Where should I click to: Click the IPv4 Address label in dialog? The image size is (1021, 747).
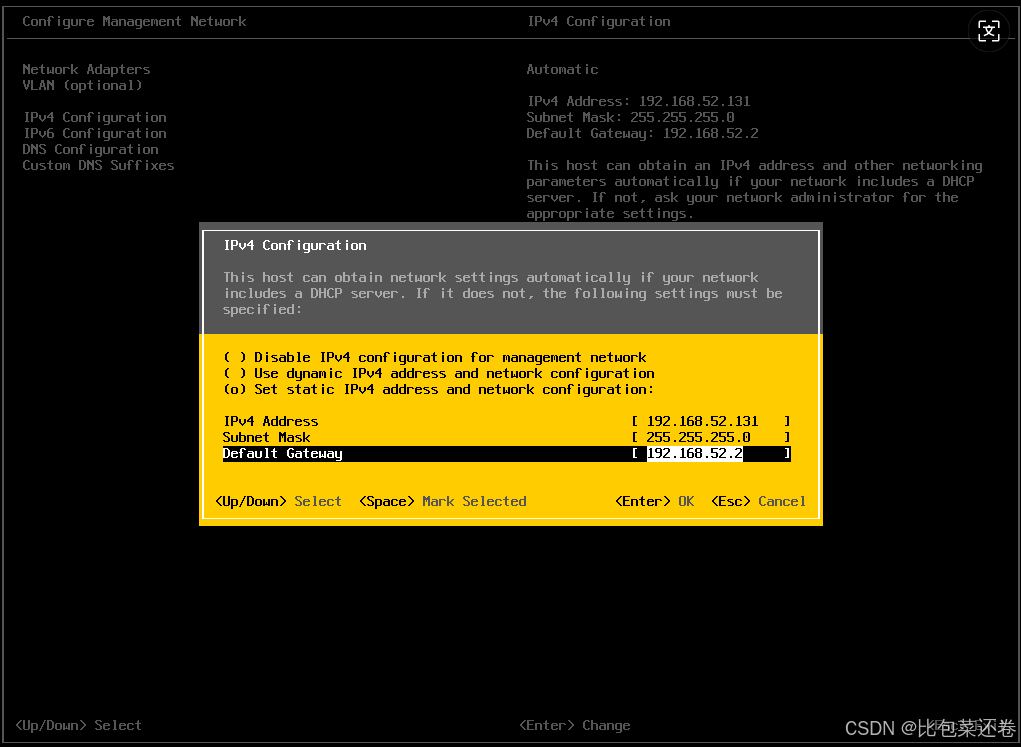(271, 421)
